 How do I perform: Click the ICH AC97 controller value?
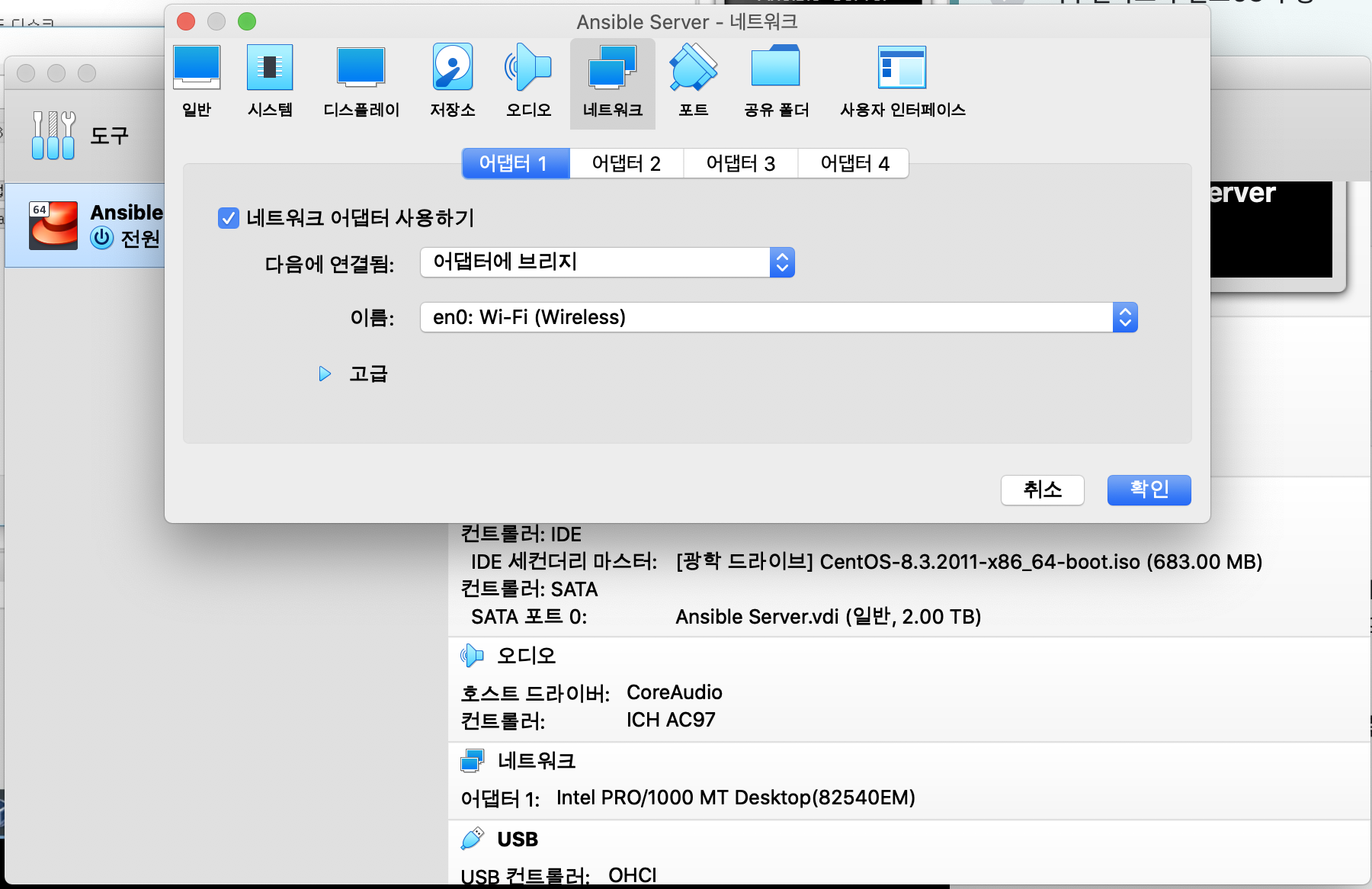671,720
